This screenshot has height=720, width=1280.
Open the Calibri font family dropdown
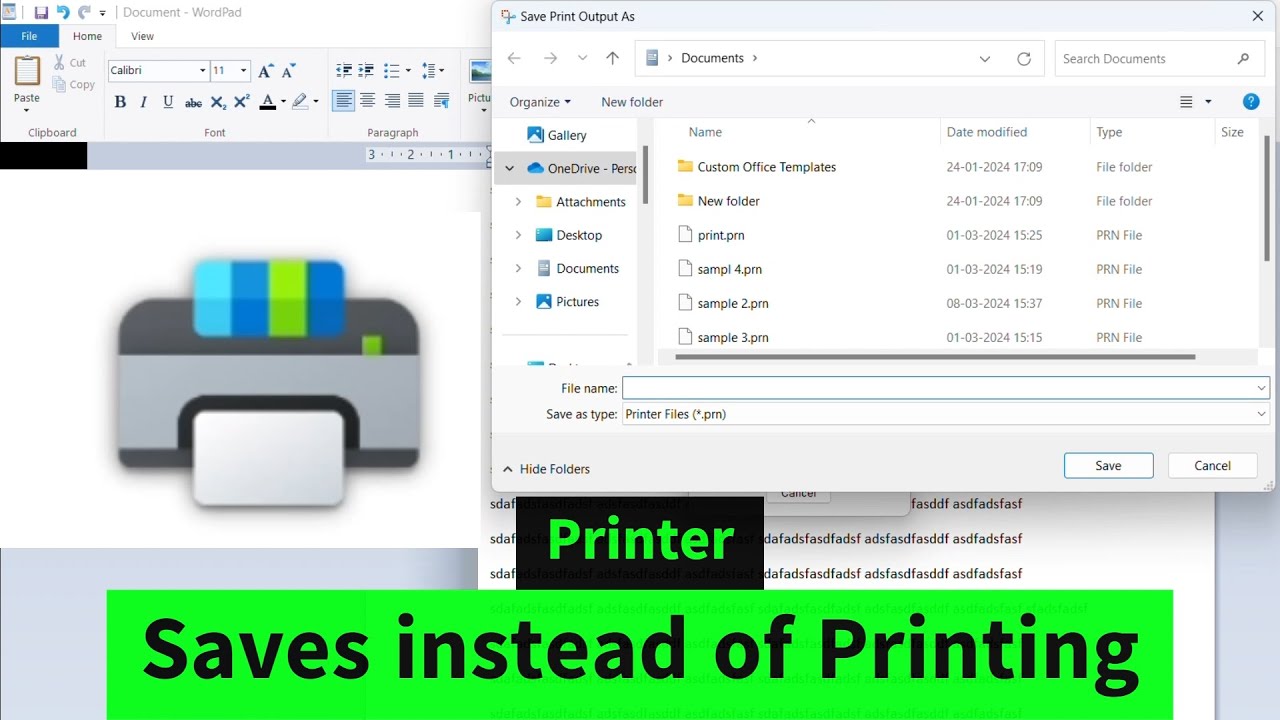point(202,71)
